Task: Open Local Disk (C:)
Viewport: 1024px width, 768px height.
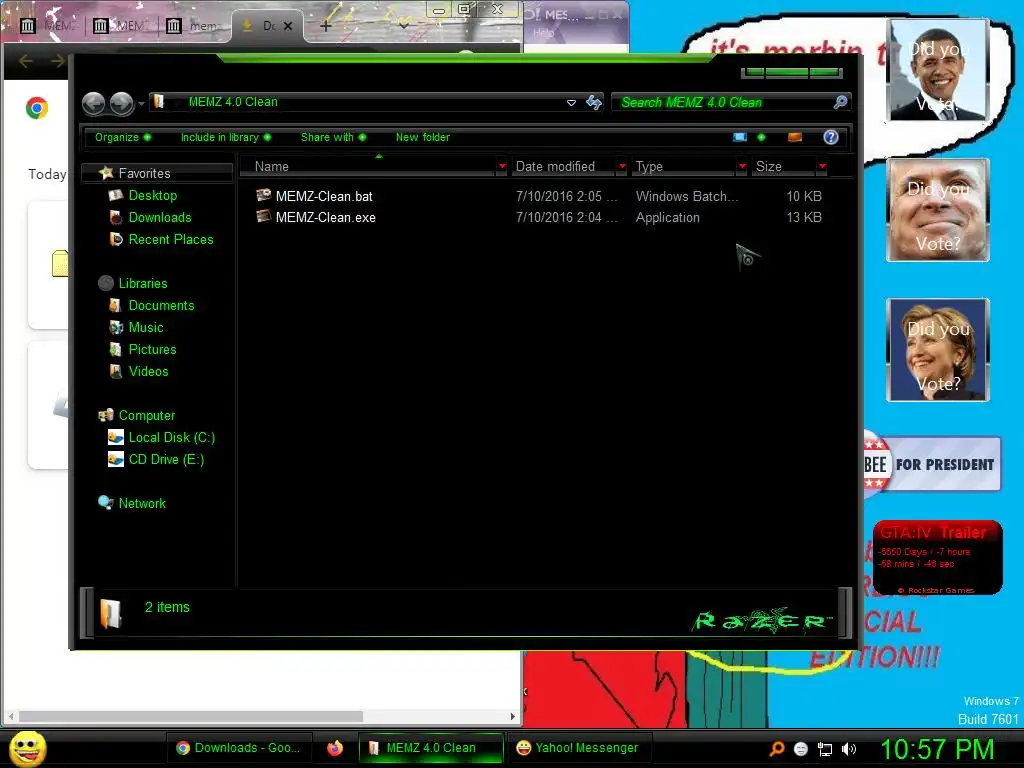Action: click(x=171, y=438)
